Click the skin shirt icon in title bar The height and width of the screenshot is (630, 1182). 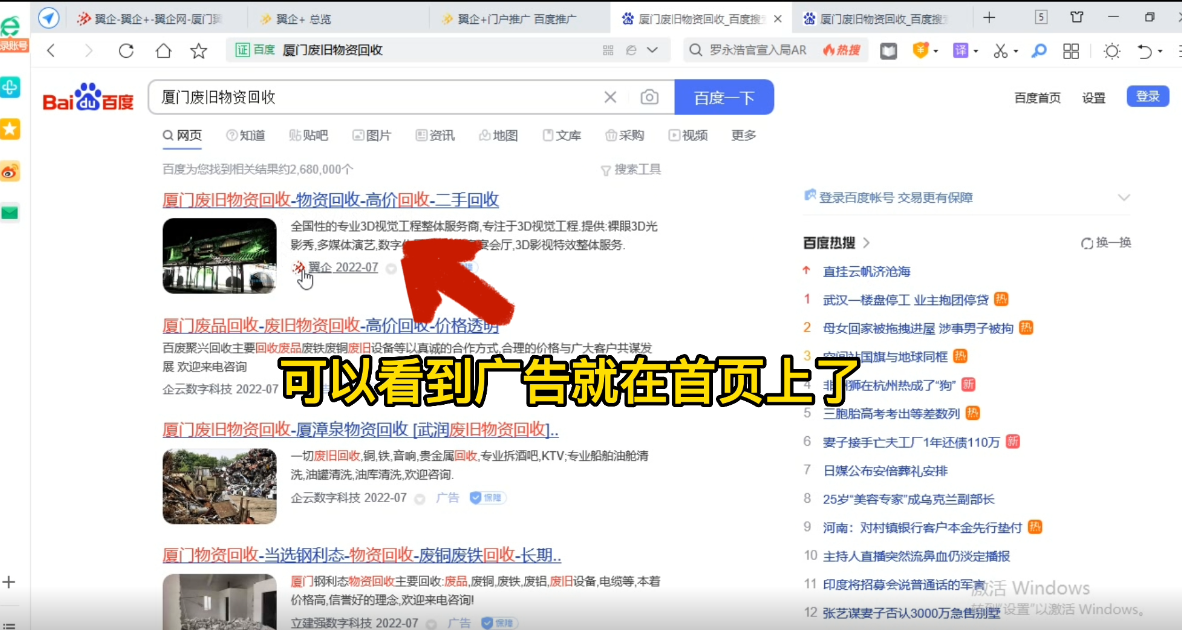coord(1076,17)
